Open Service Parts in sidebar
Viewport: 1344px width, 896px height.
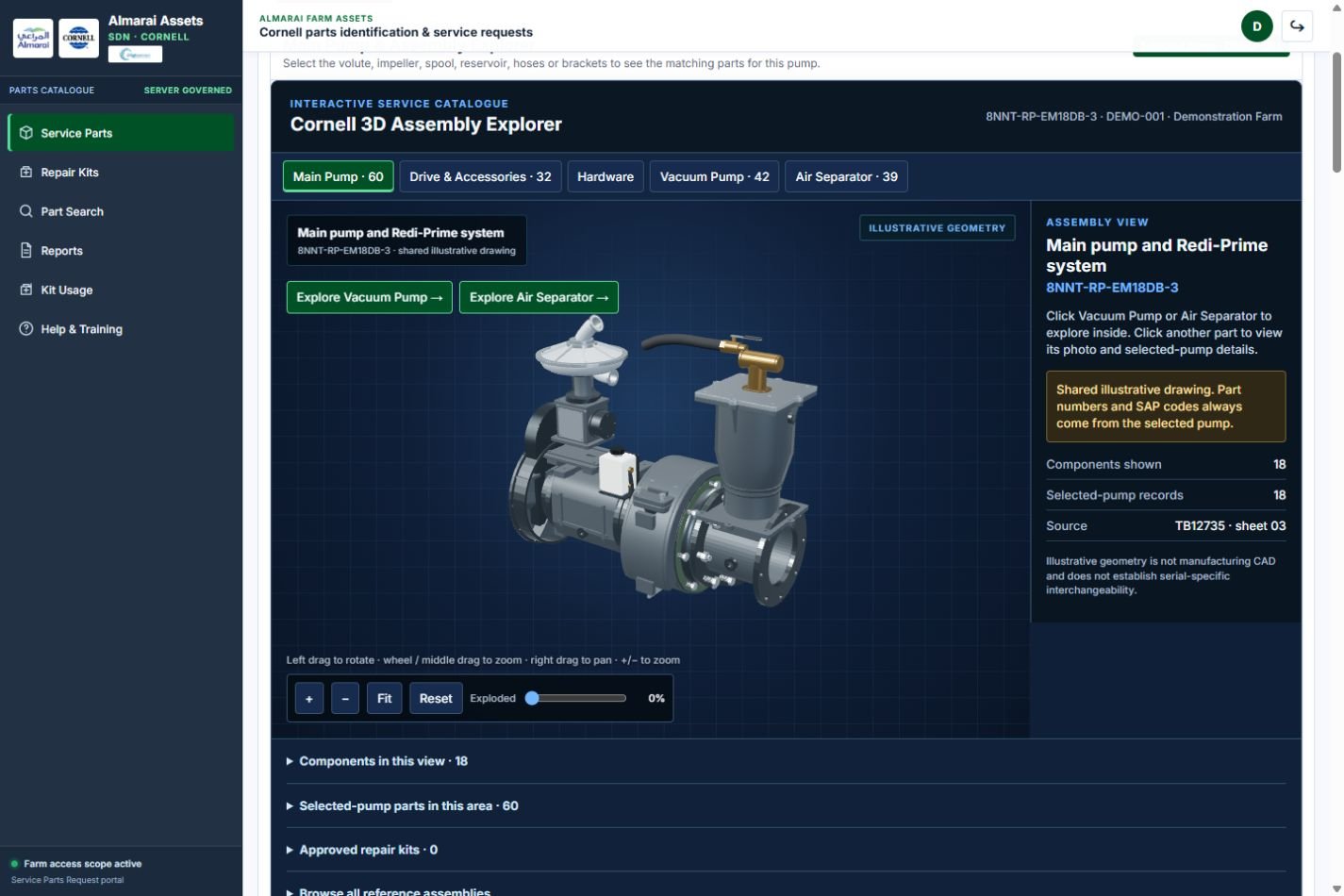coord(121,133)
